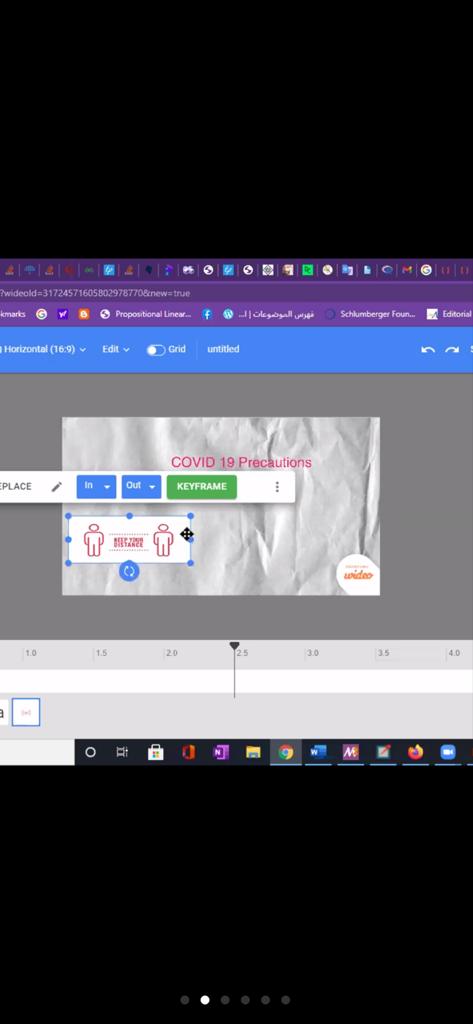Expand the In animation dropdown
The image size is (473, 1024).
[96, 487]
